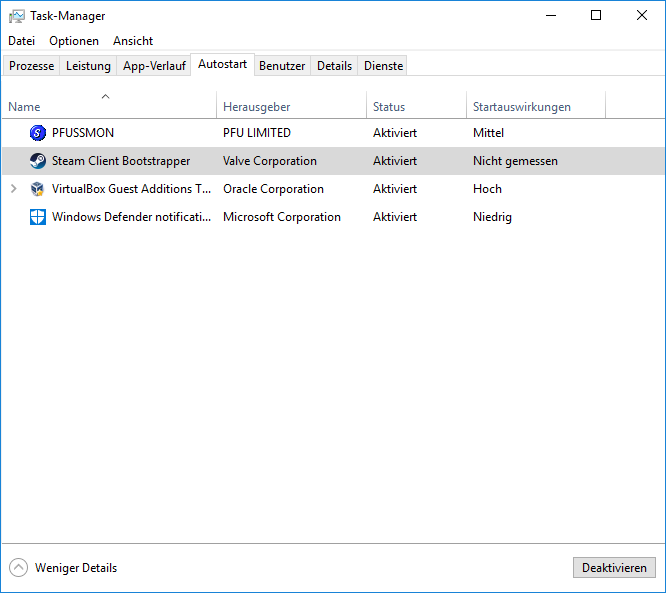The image size is (666, 593).
Task: Select the Steam Client Bootstrapper name
Action: pos(121,161)
